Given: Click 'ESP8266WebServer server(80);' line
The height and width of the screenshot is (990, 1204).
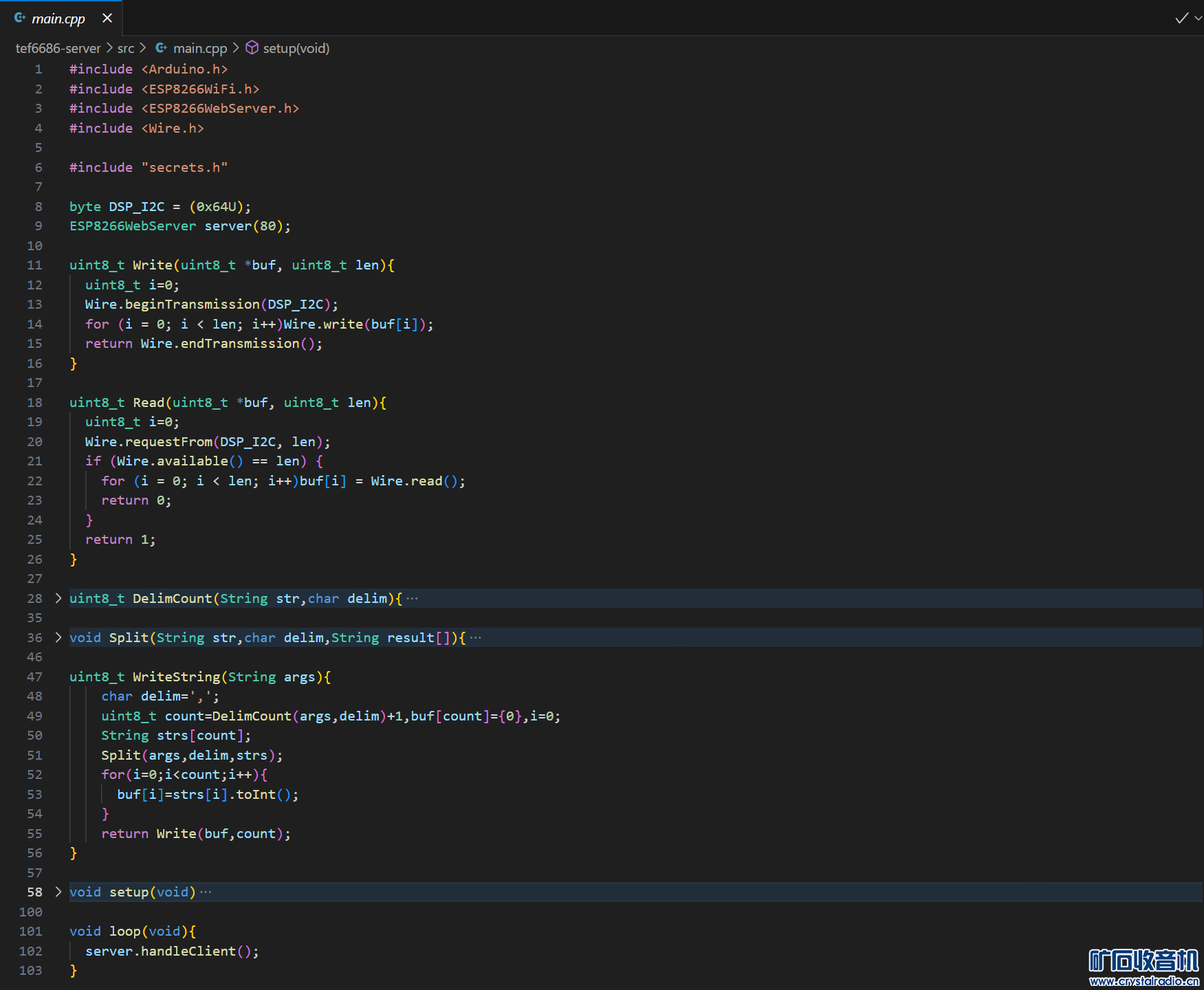Looking at the screenshot, I should coord(180,226).
